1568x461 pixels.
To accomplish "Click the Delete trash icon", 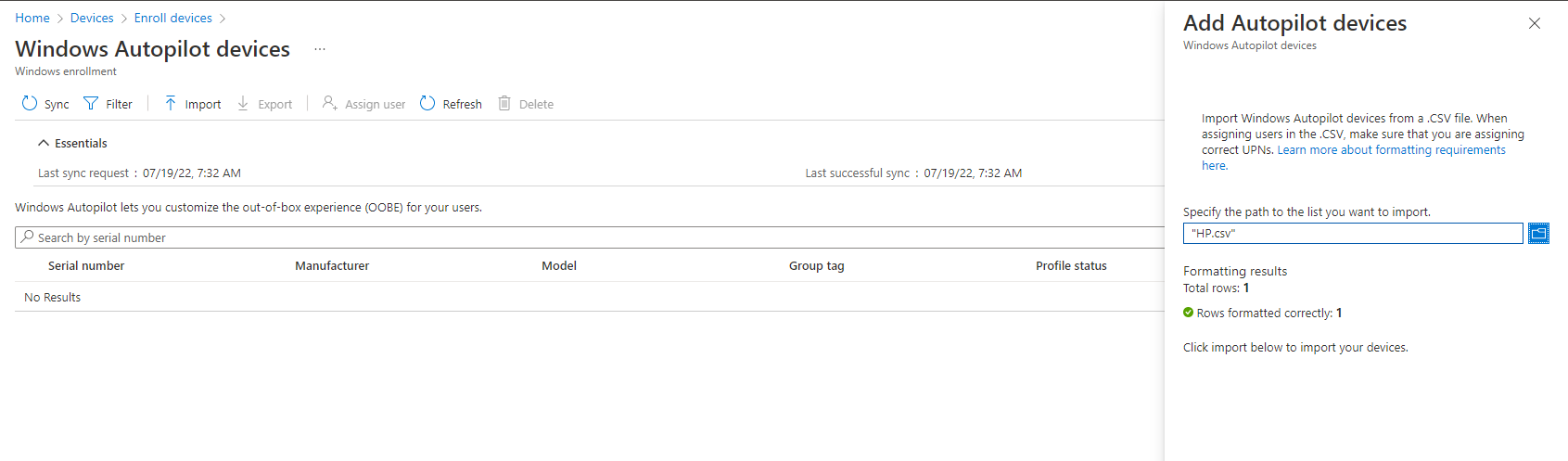I will click(504, 103).
